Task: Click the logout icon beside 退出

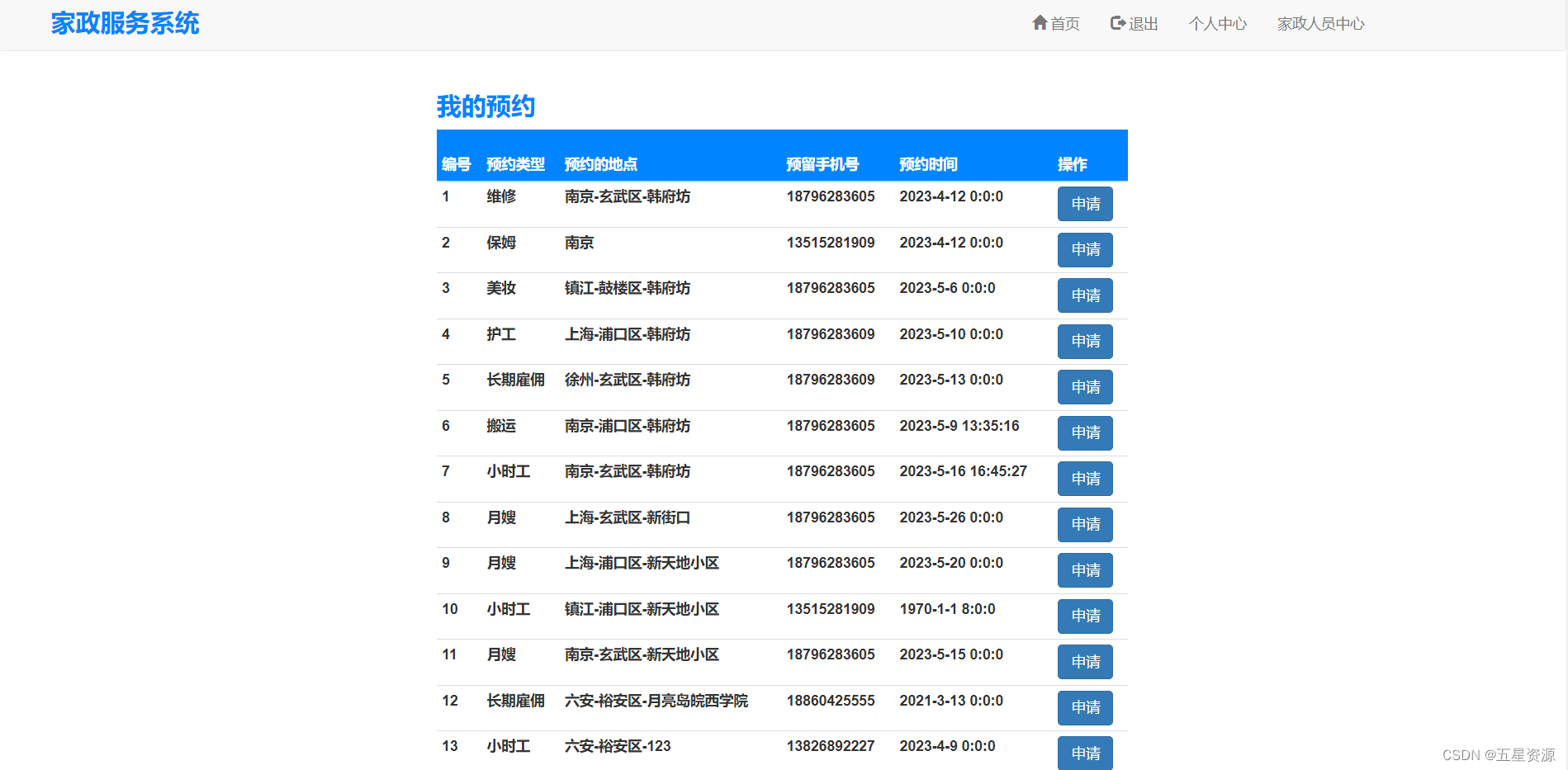Action: click(1118, 23)
